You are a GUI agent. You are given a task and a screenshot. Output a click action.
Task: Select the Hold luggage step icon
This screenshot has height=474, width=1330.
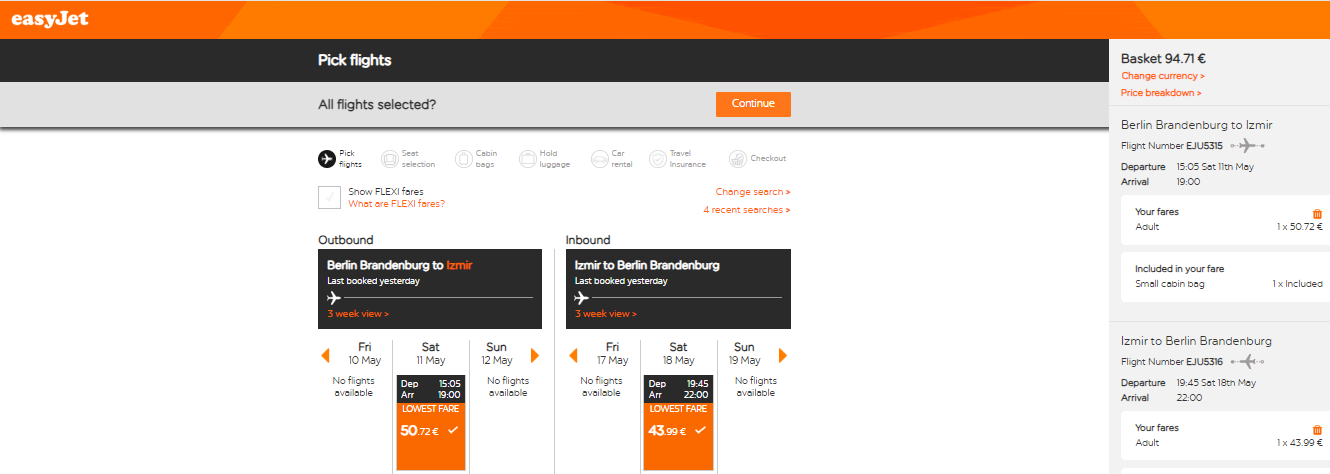point(528,158)
